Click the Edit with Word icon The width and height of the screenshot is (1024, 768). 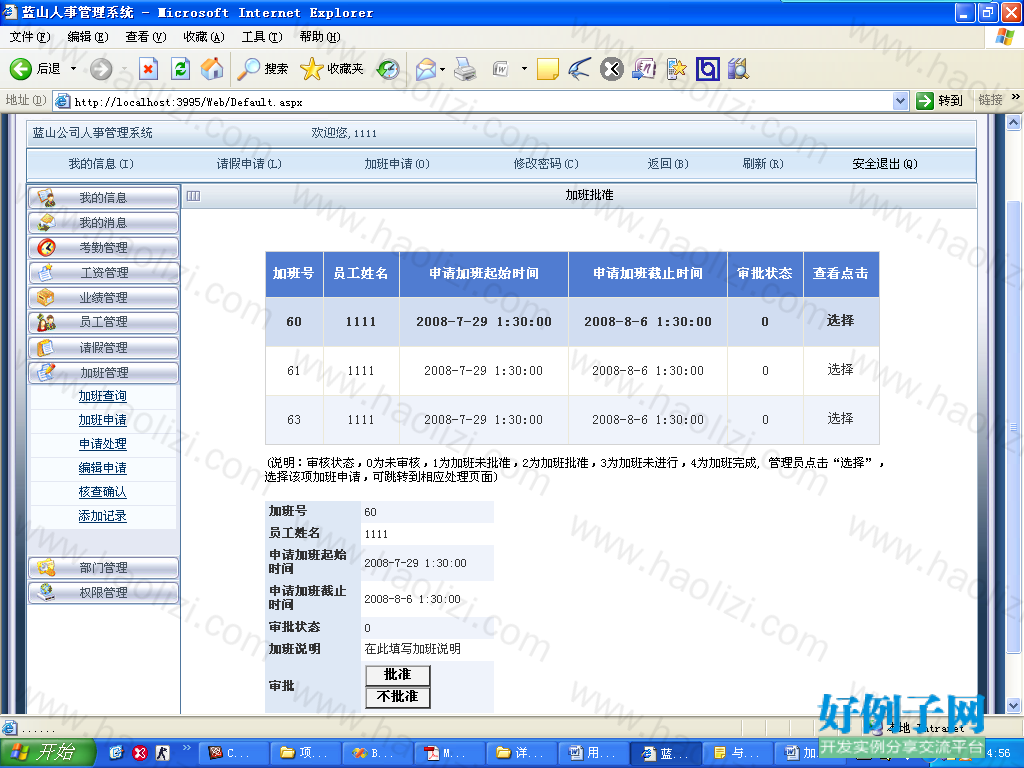click(x=501, y=69)
